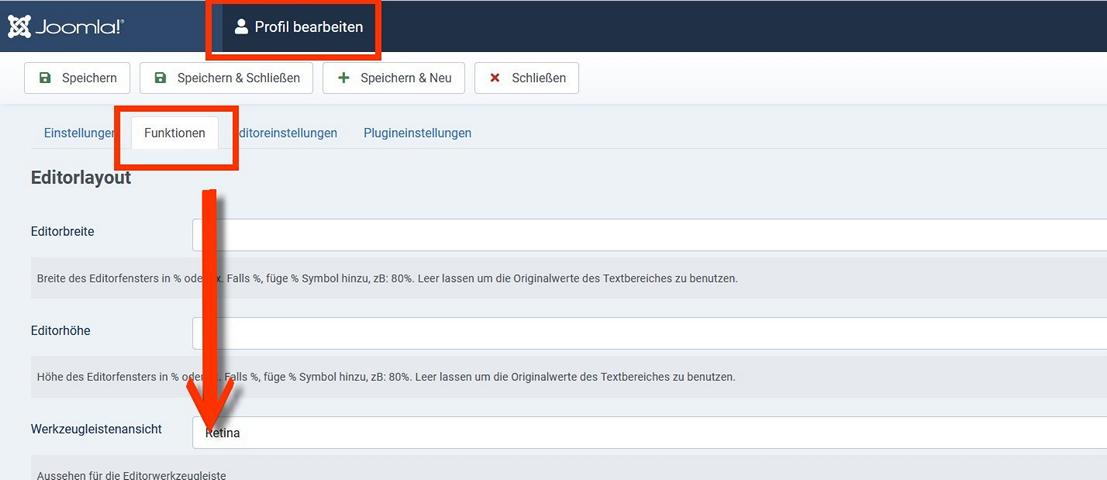The width and height of the screenshot is (1107, 480).
Task: Click the Höhe des Editorfensters help text
Action: 386,377
